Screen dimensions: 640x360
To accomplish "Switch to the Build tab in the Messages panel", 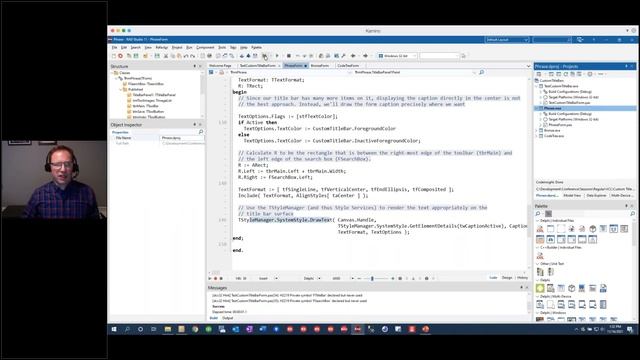I will pos(213,318).
